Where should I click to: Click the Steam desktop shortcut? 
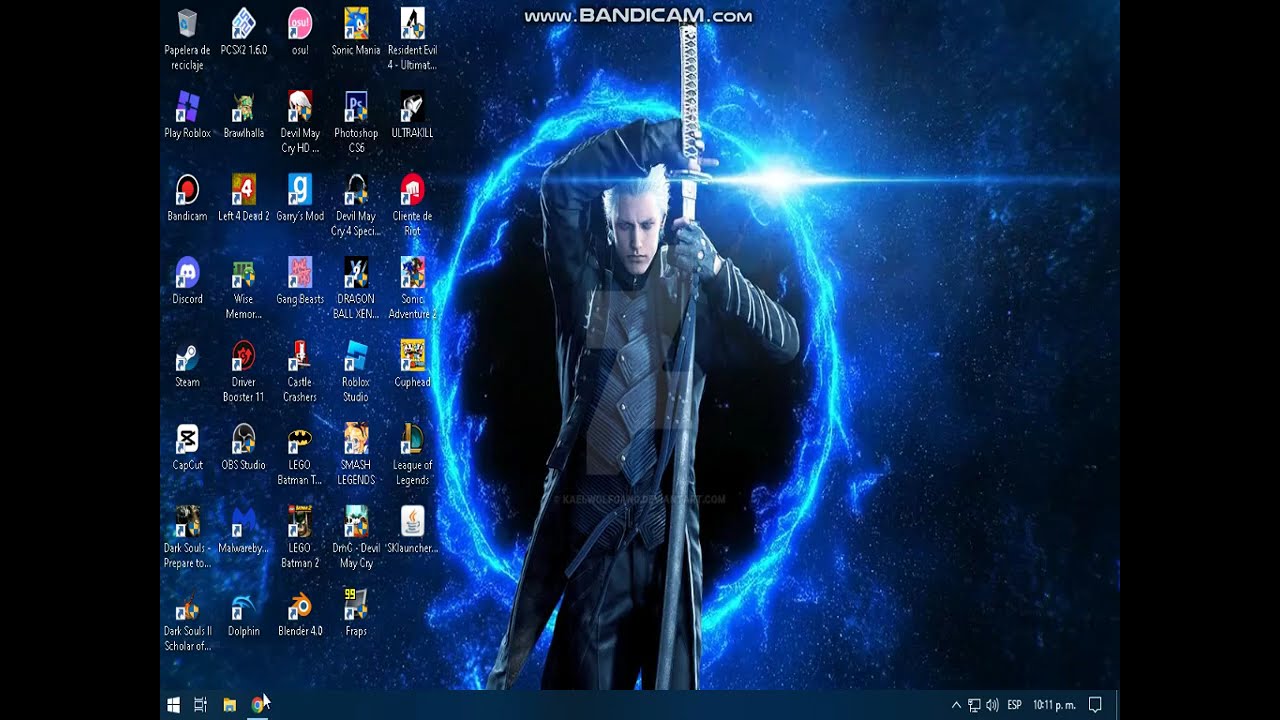[x=187, y=364]
